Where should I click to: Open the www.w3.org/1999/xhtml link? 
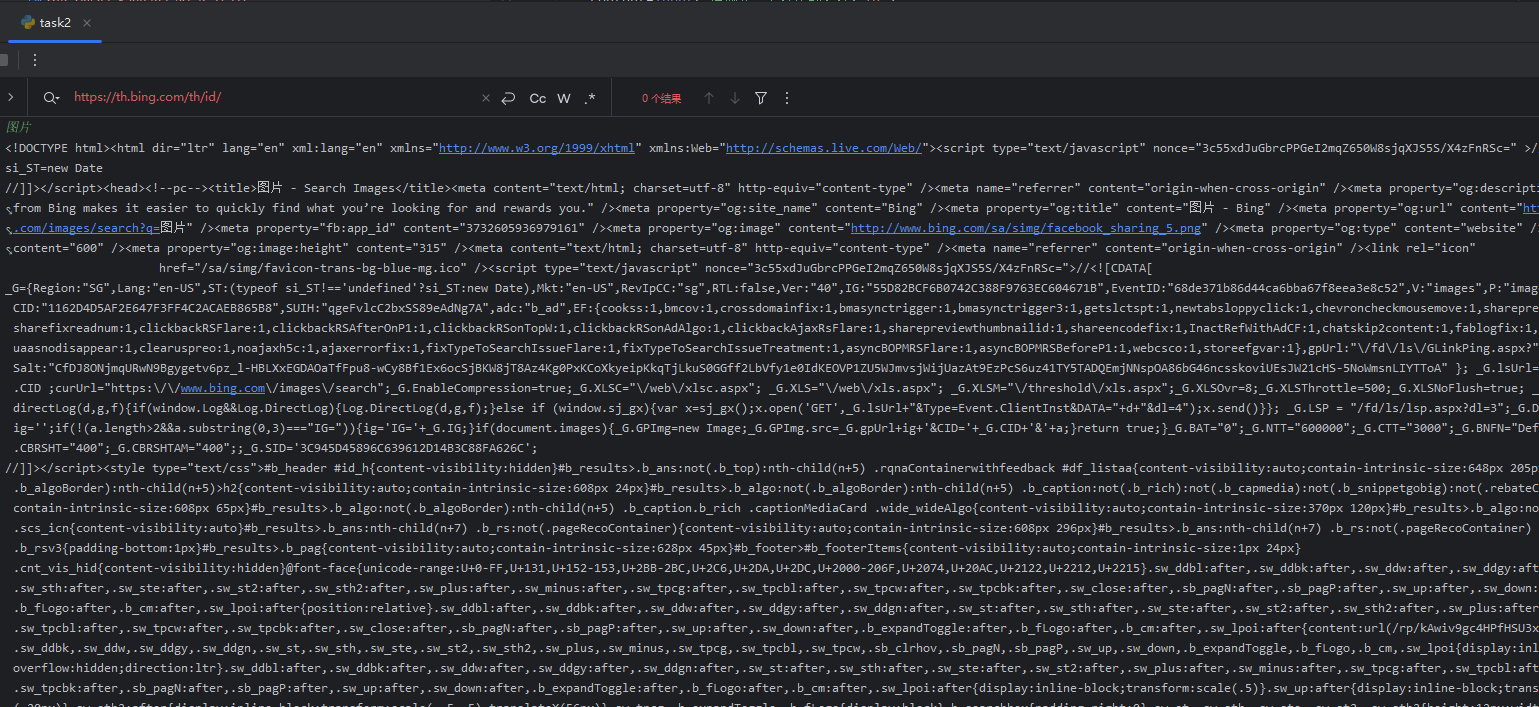pyautogui.click(x=537, y=148)
